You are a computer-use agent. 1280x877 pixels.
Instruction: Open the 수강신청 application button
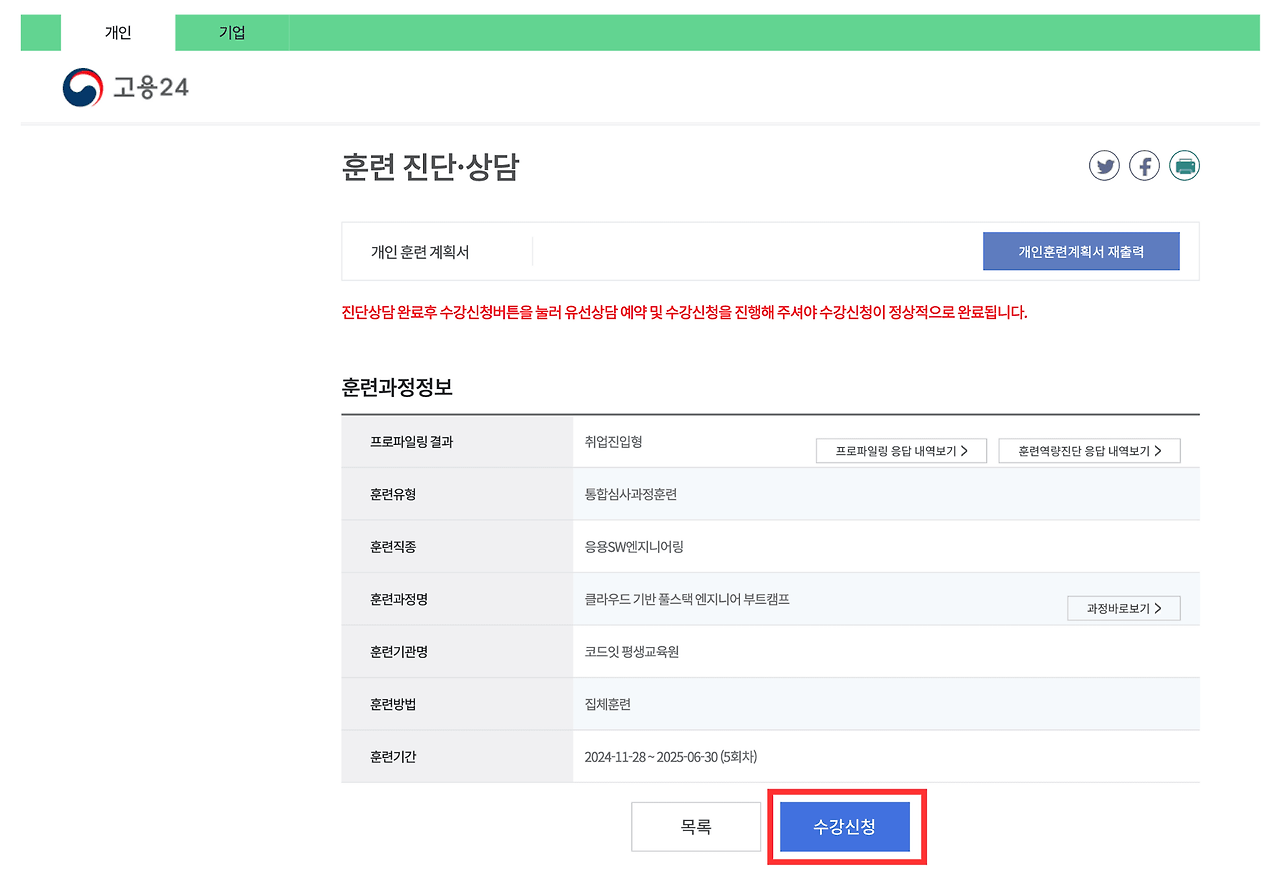pos(847,826)
